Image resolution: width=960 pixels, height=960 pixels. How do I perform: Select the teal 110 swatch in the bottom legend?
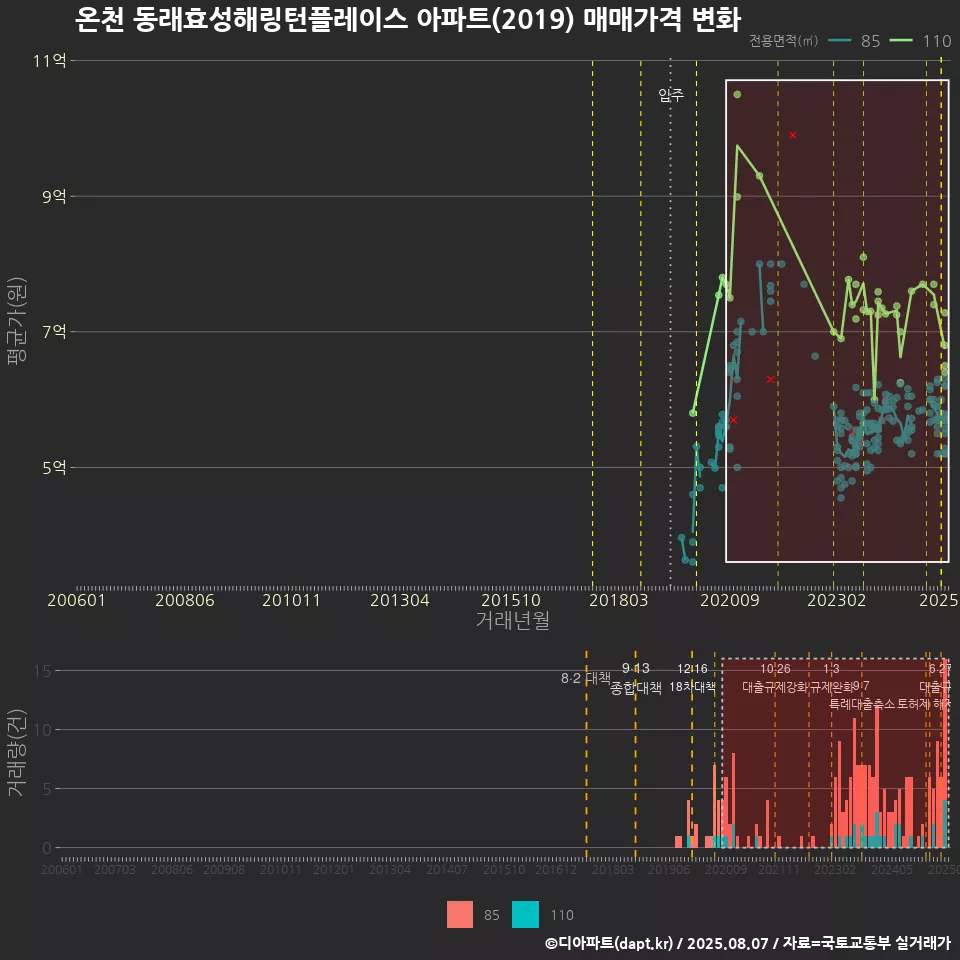tap(525, 915)
